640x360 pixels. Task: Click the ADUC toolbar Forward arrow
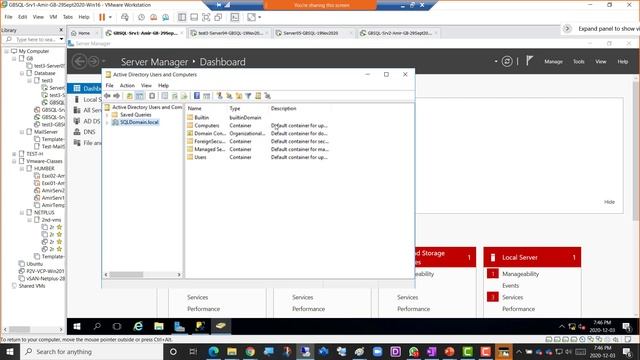click(117, 96)
